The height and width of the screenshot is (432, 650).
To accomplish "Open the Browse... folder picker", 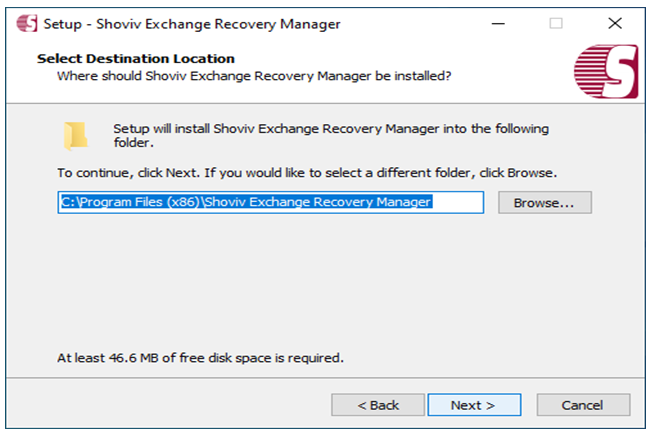I will 545,203.
